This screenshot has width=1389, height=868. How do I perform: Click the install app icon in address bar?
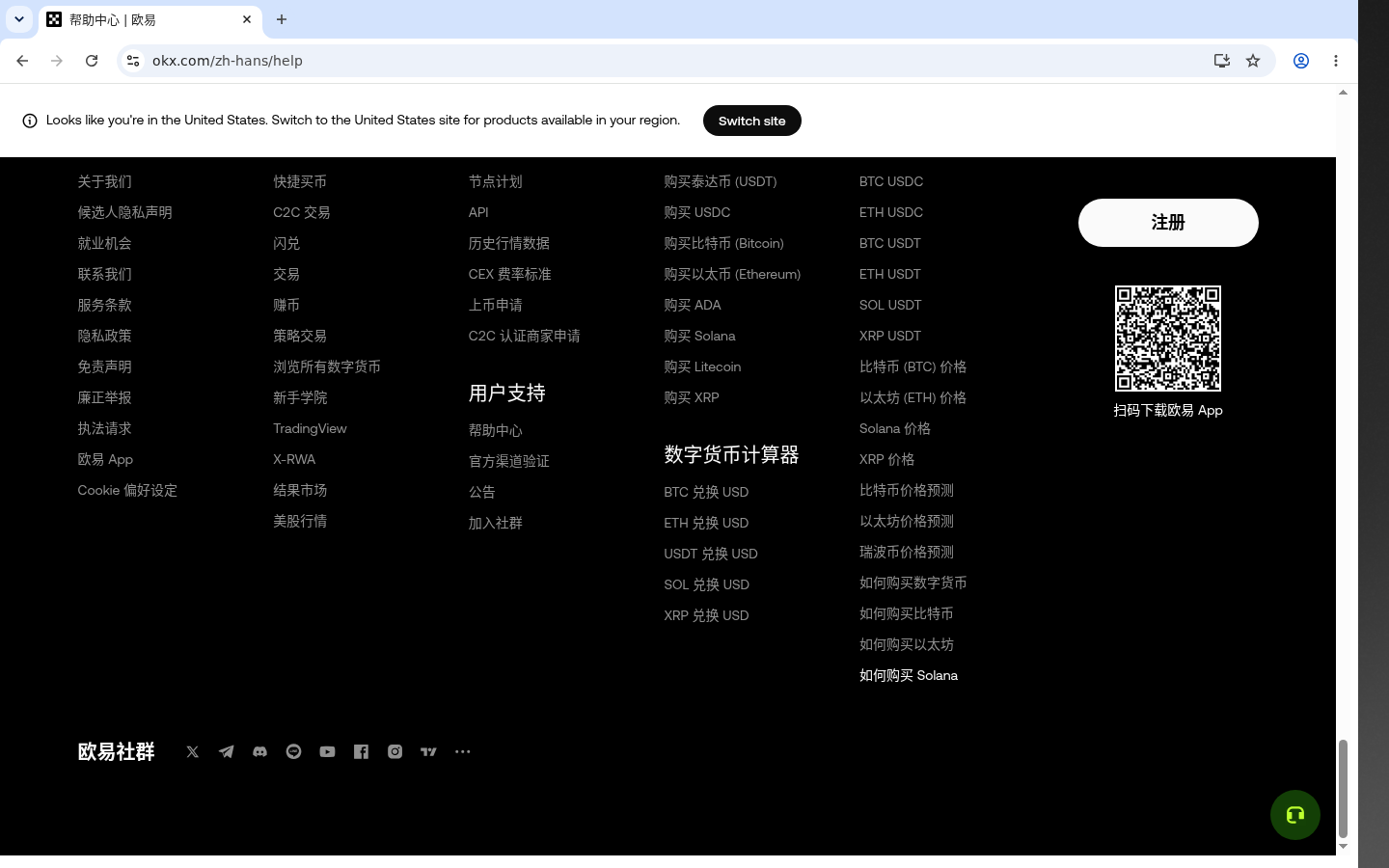[x=1222, y=61]
